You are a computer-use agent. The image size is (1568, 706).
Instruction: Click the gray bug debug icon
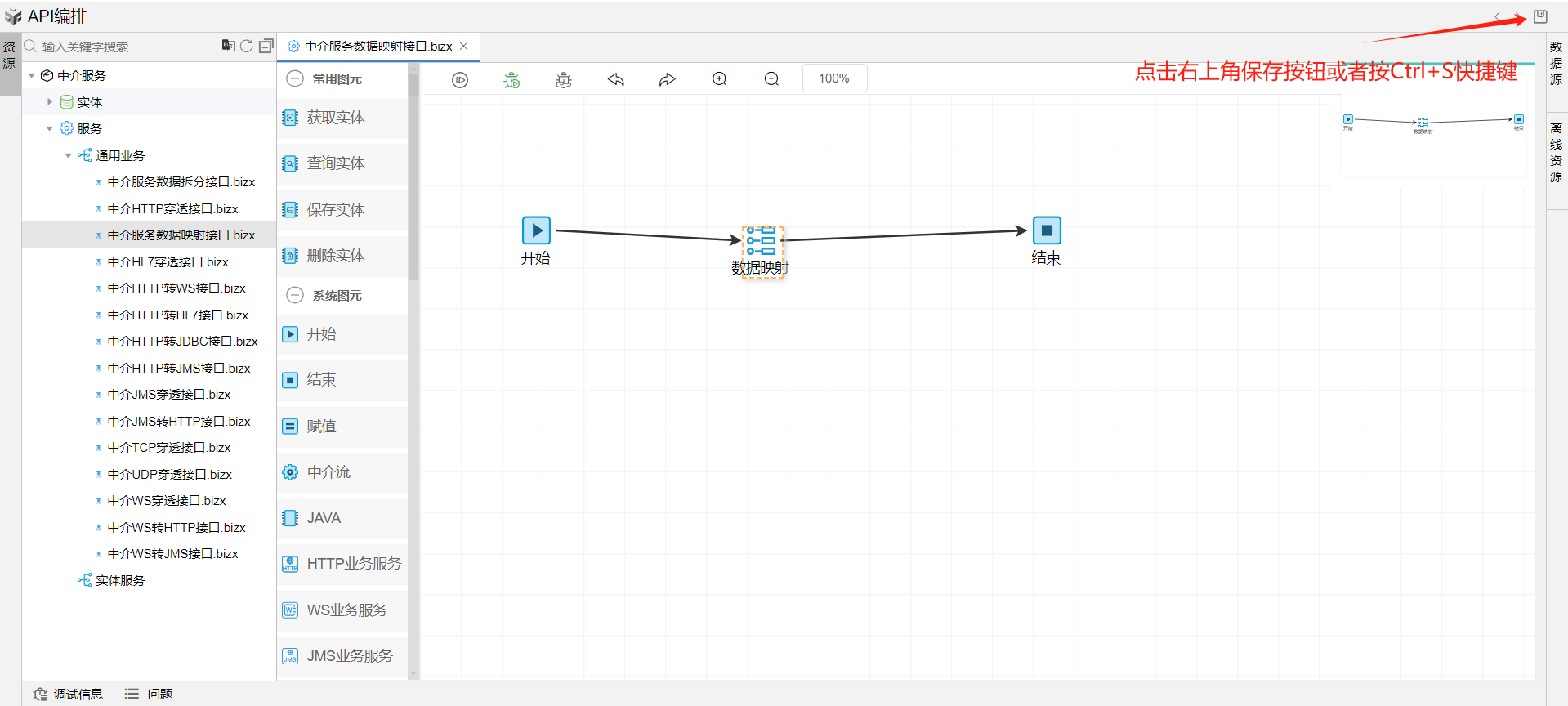tap(564, 79)
